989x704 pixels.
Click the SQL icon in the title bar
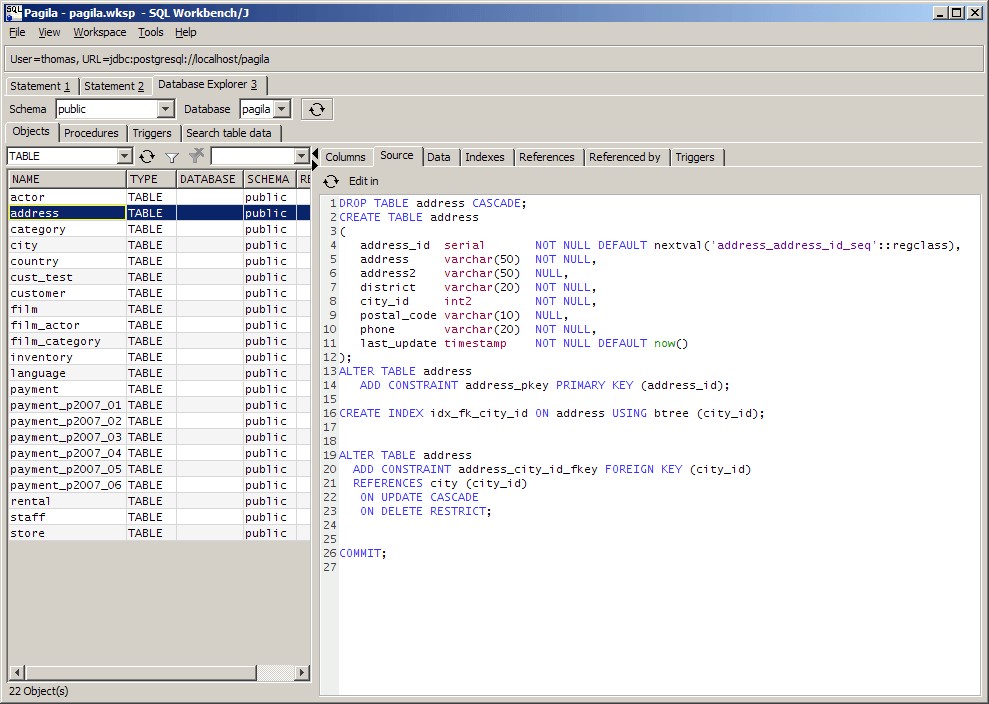coord(10,11)
